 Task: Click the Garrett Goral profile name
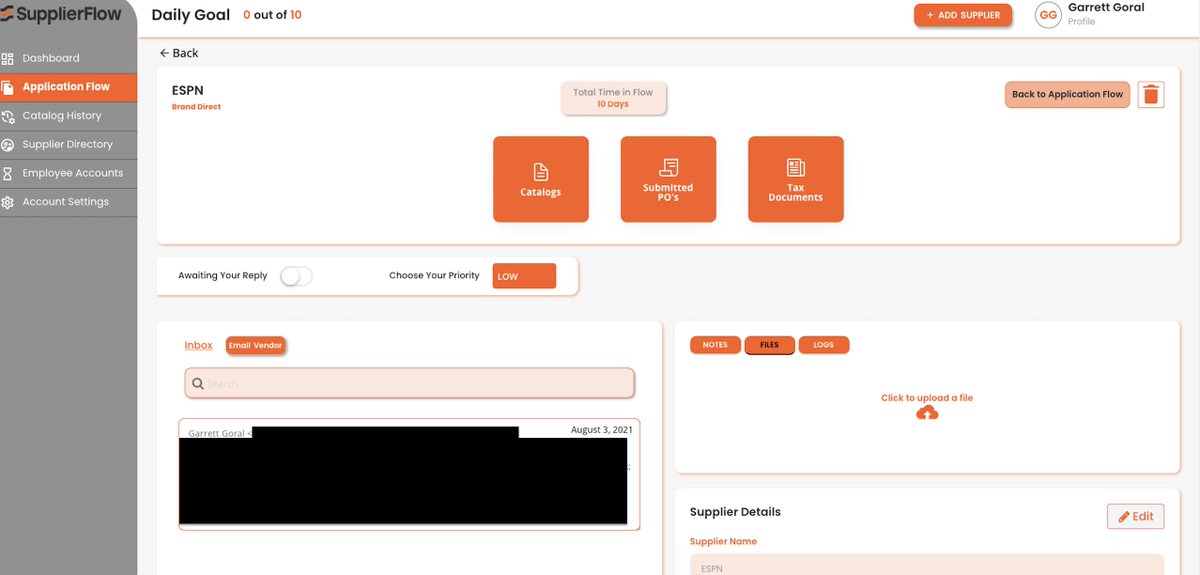click(1106, 7)
